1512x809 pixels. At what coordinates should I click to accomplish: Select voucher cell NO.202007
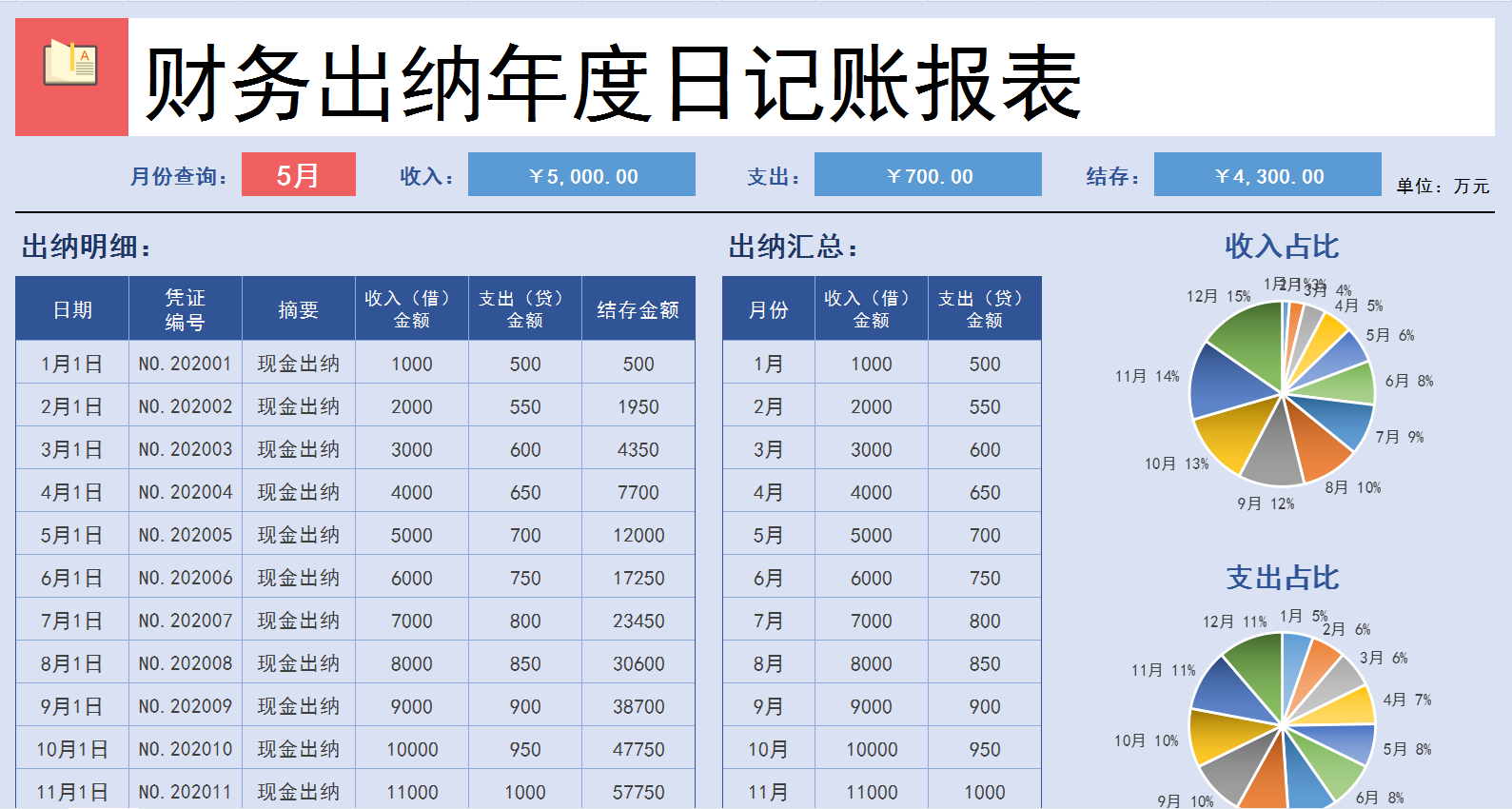pyautogui.click(x=186, y=621)
